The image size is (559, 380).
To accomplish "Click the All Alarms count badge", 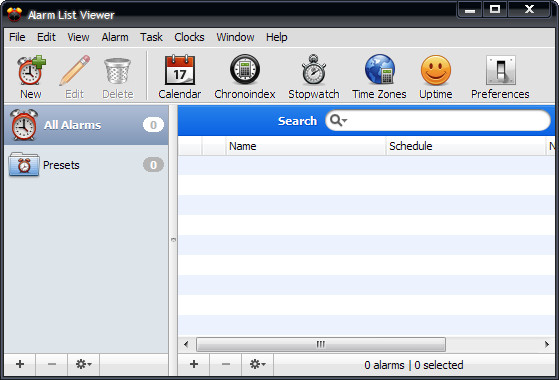I will [x=153, y=125].
